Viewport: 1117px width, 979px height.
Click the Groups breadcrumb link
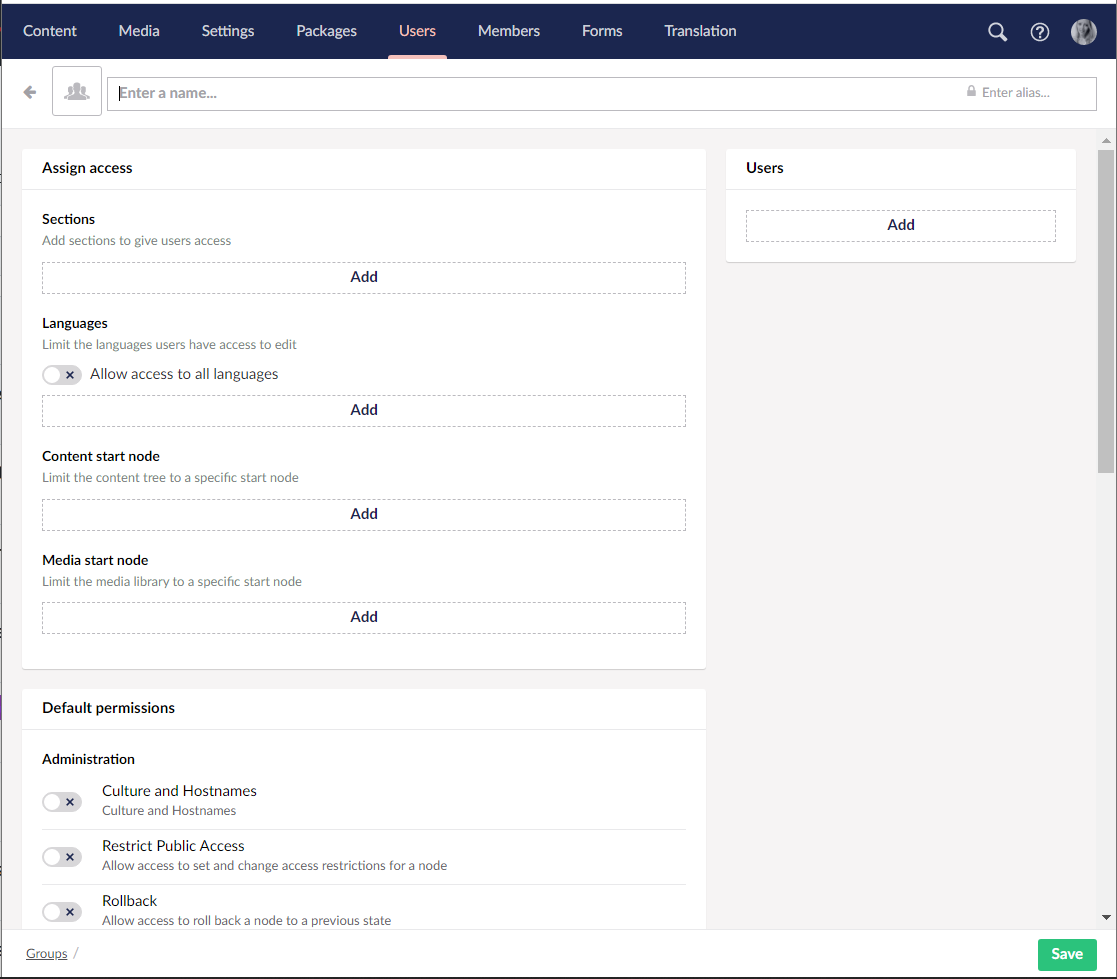(x=47, y=954)
